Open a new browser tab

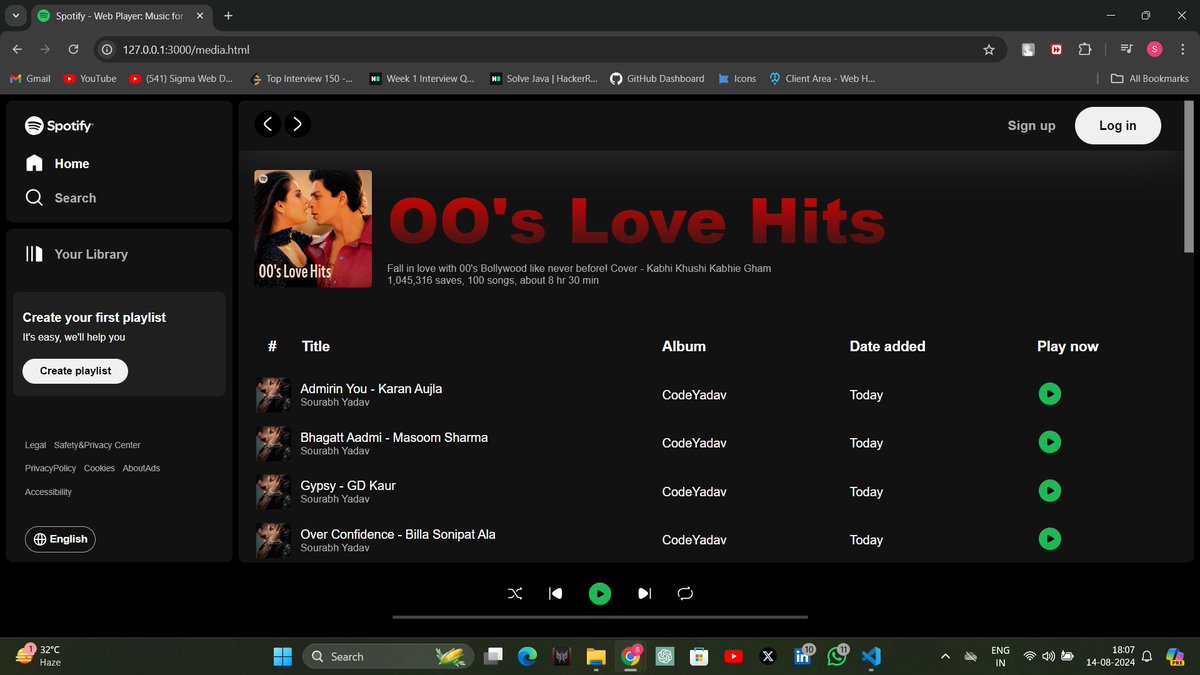[228, 16]
